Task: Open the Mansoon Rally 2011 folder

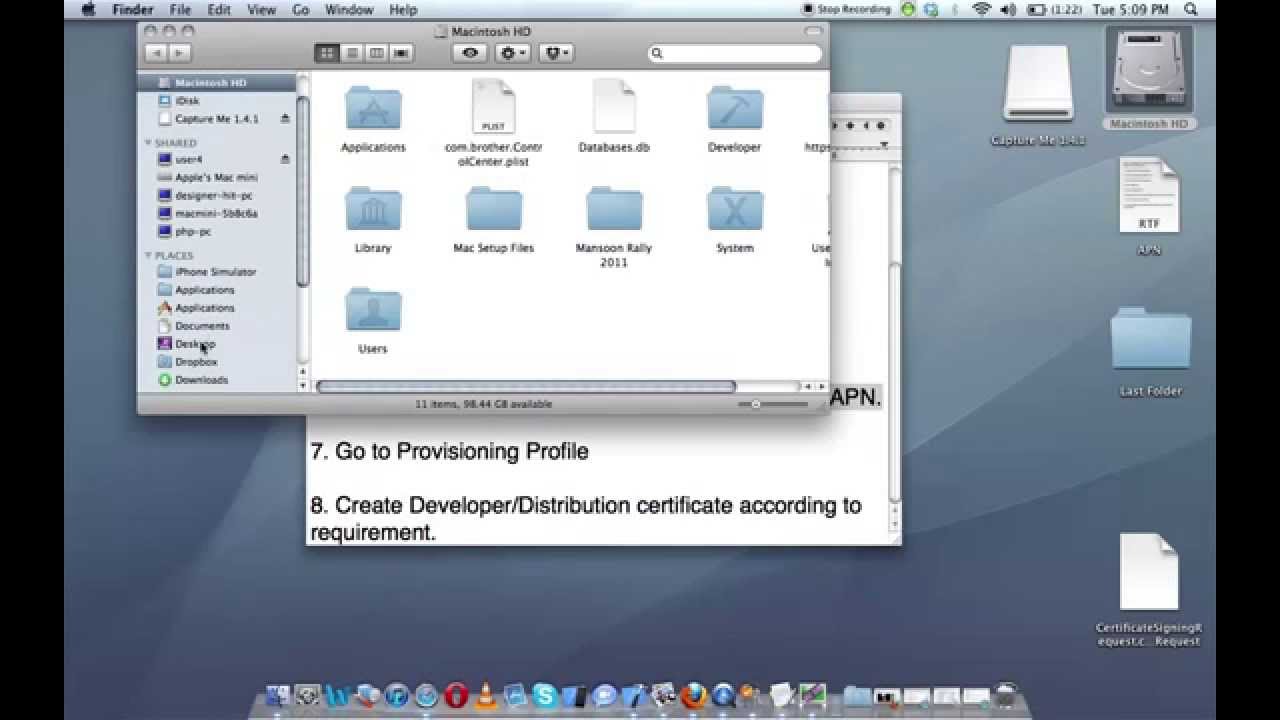Action: (614, 225)
